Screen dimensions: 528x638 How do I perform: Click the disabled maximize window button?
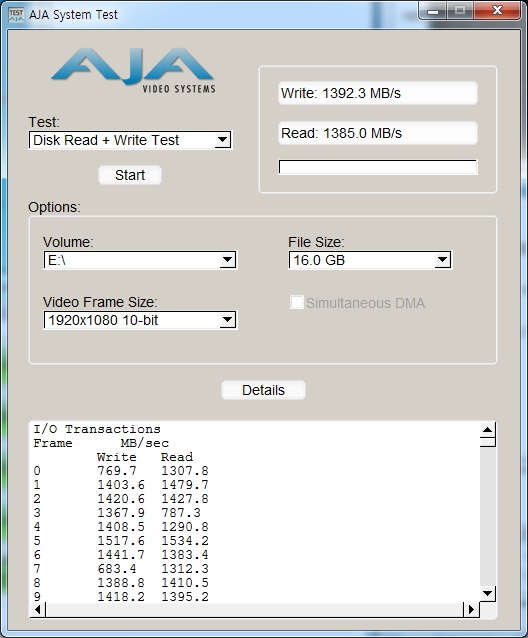tap(460, 10)
